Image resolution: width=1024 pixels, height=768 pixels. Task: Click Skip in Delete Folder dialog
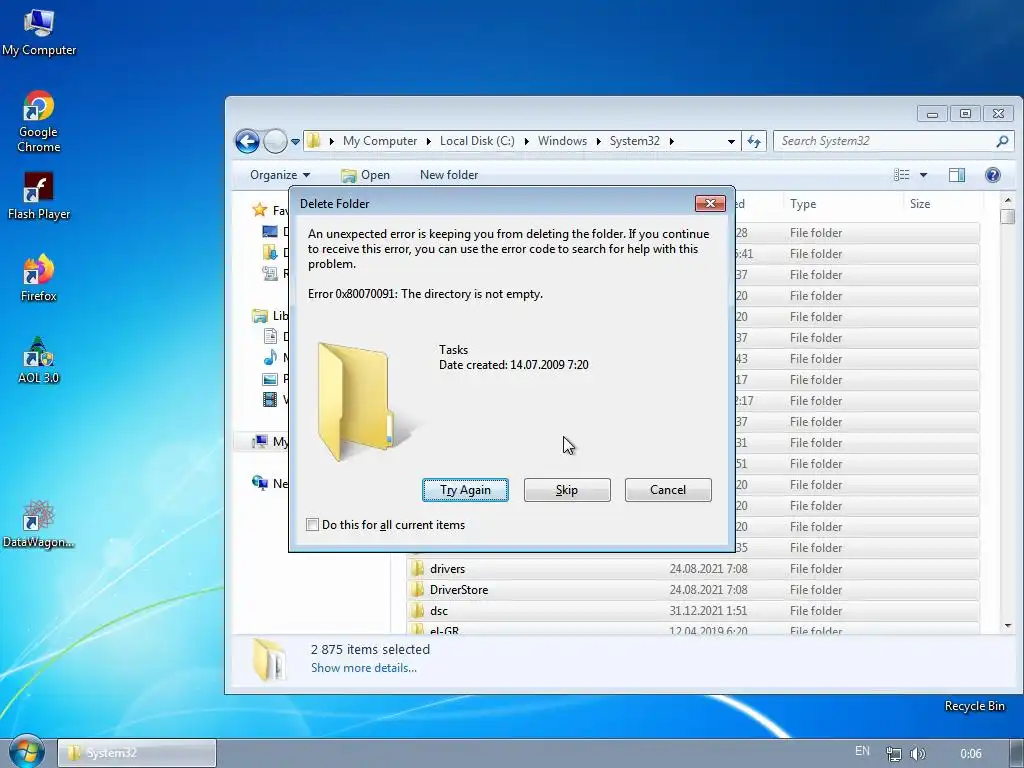tap(567, 490)
